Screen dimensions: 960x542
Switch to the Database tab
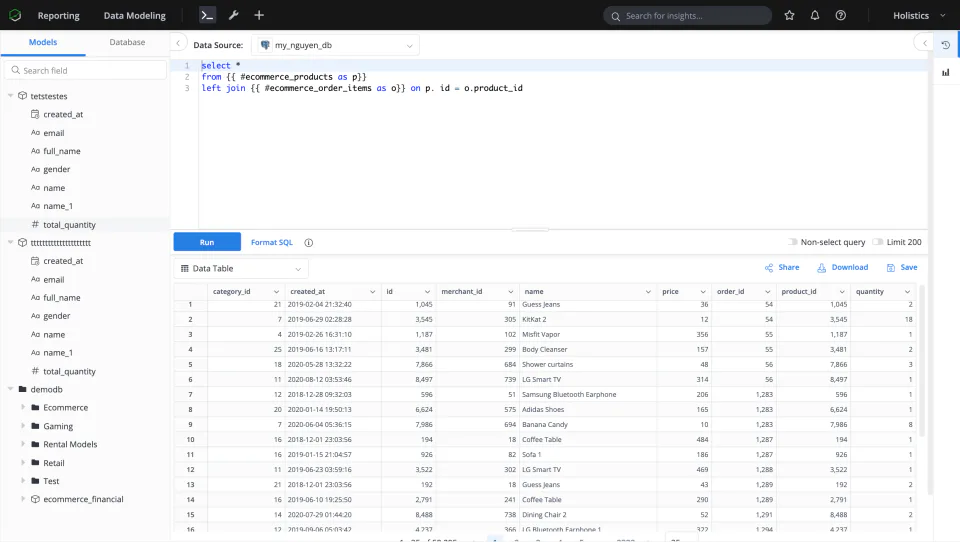pos(127,42)
